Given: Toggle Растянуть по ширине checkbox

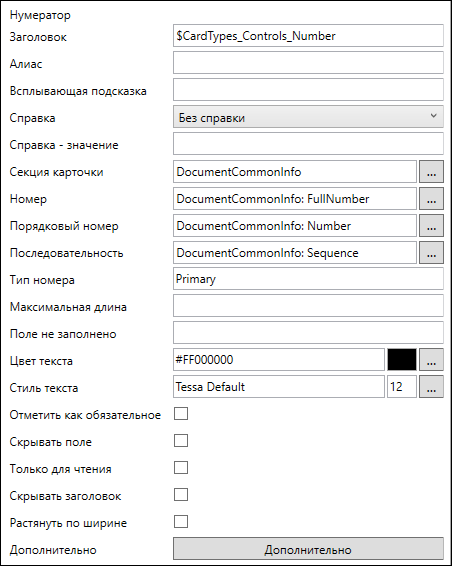Looking at the screenshot, I should (x=181, y=522).
